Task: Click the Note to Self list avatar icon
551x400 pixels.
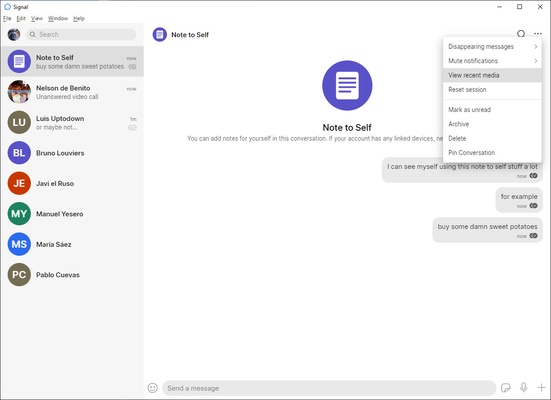Action: pyautogui.click(x=19, y=62)
